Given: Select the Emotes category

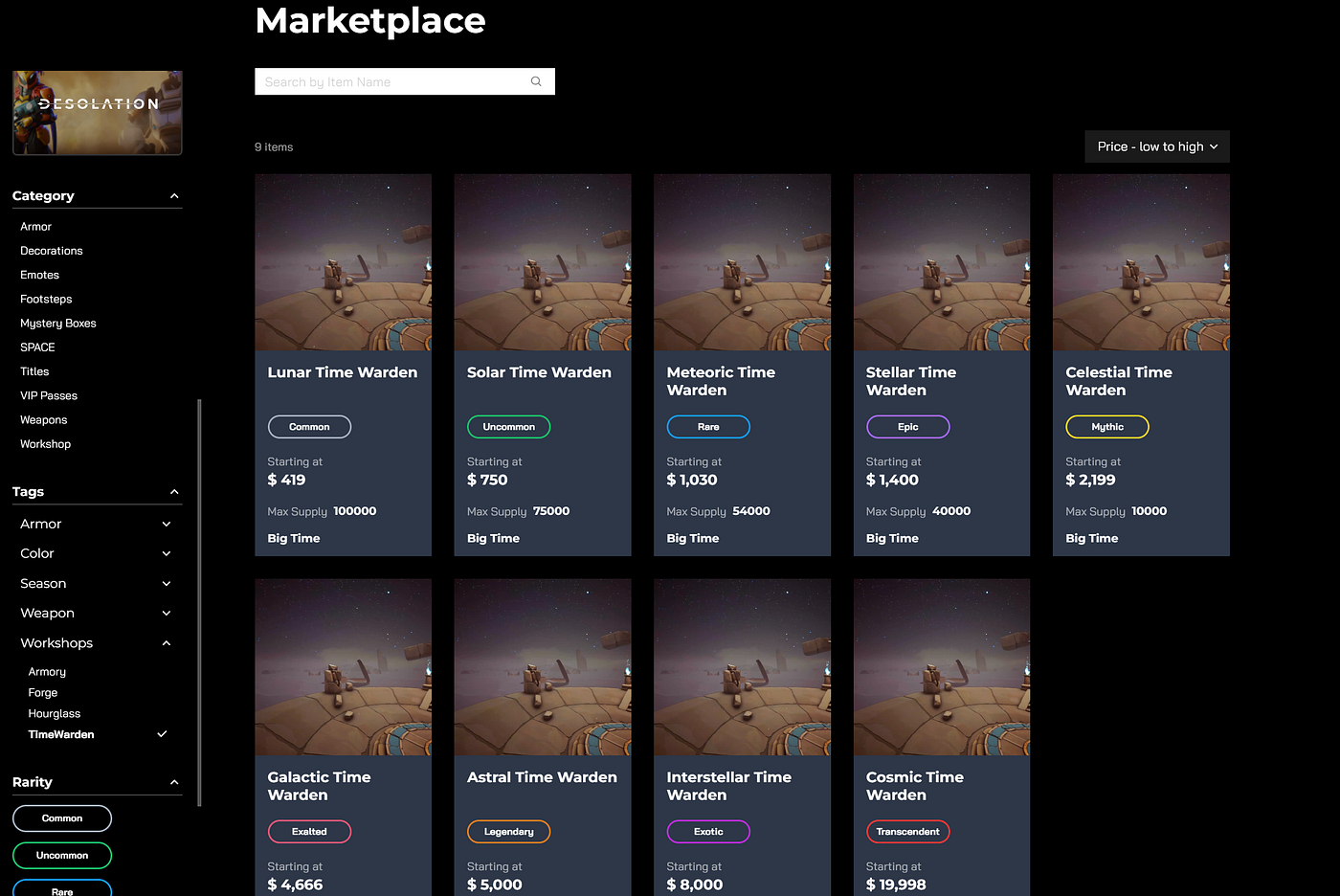Looking at the screenshot, I should pos(39,275).
